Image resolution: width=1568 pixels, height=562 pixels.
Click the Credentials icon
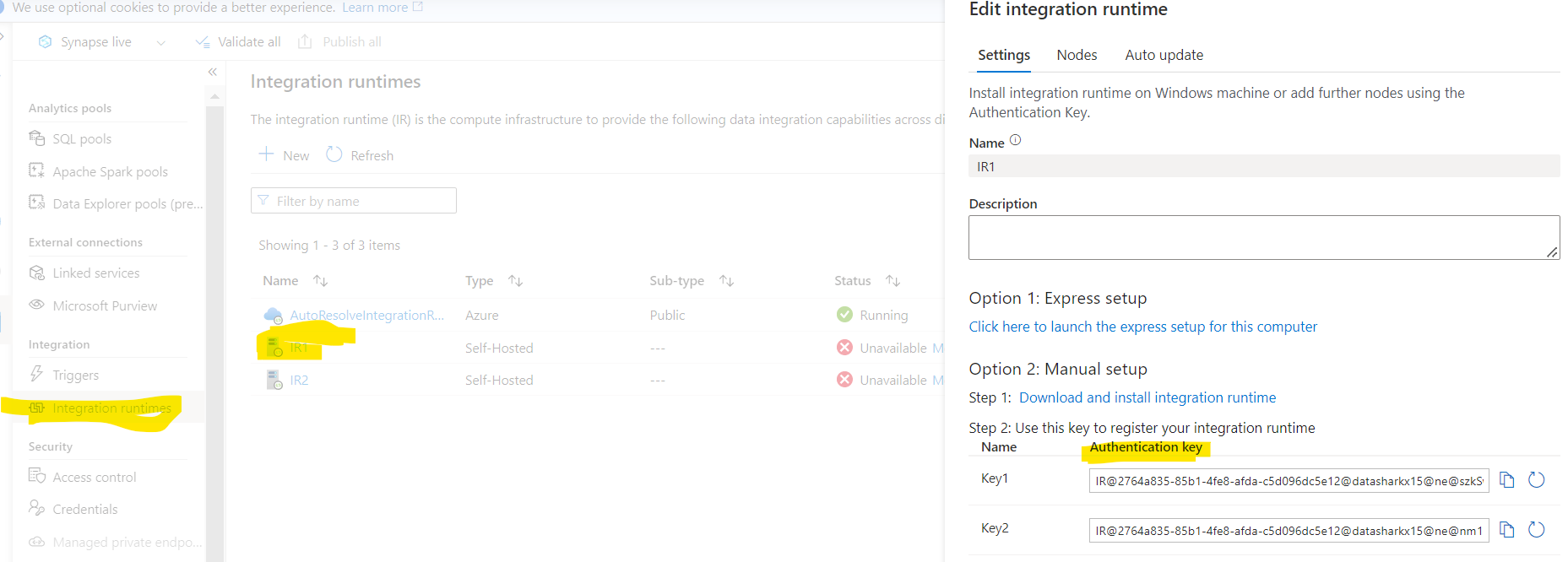37,508
